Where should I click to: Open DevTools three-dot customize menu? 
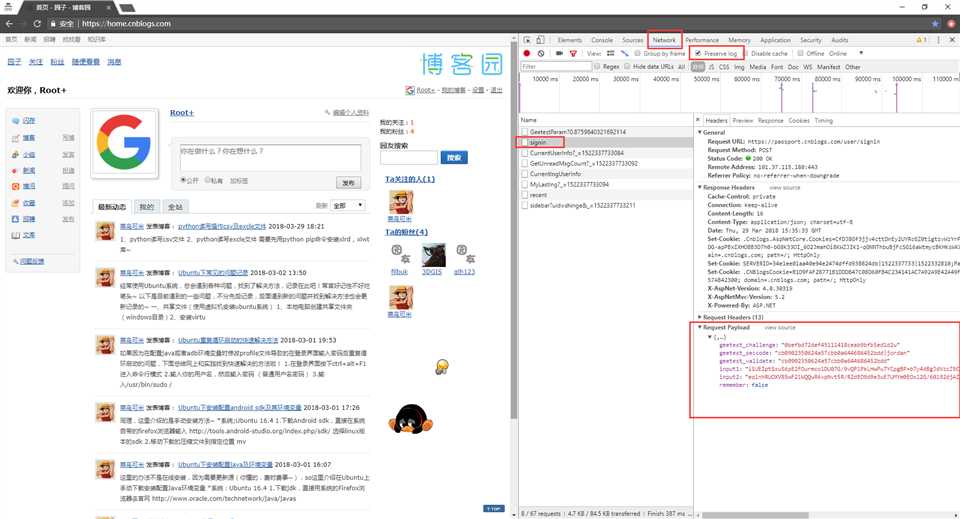point(937,40)
